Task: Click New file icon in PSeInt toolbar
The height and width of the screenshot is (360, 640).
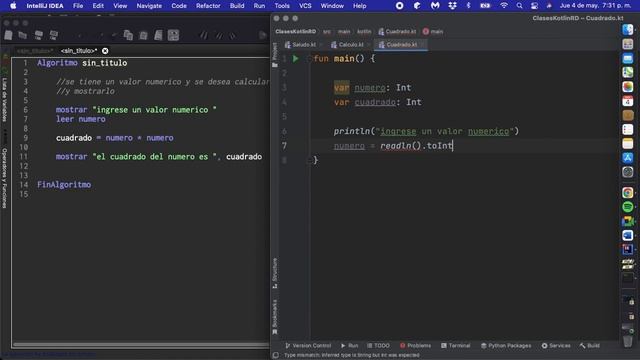Action: [x=8, y=35]
